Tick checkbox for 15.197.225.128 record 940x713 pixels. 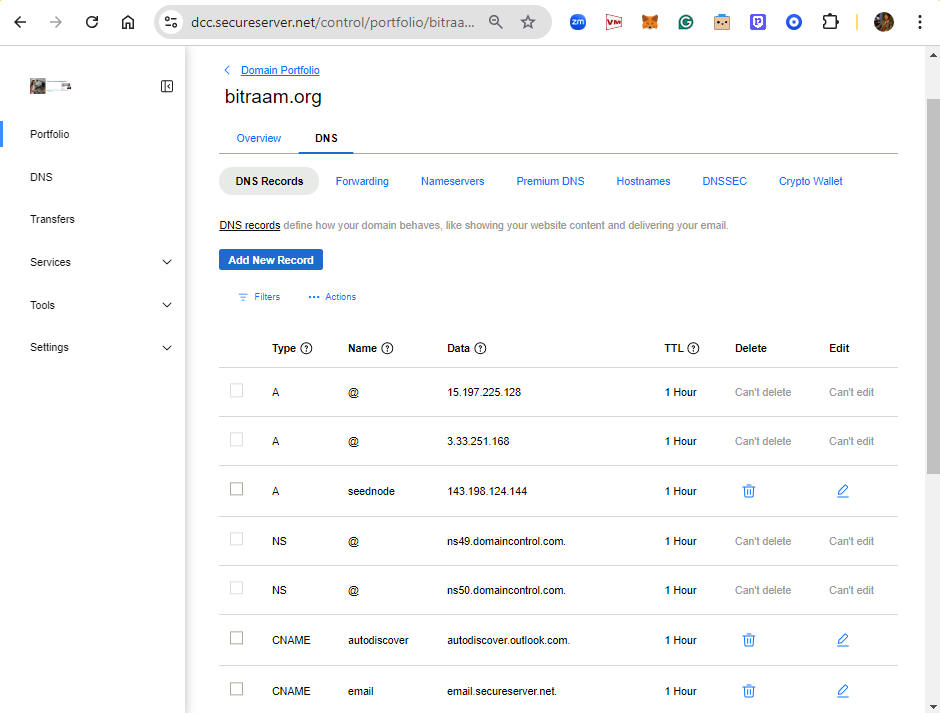pos(237,390)
